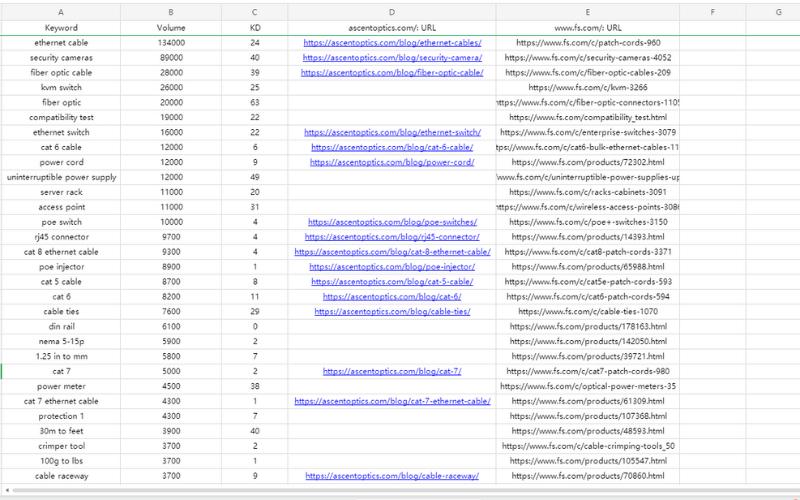Viewport: 800px width, 500px height.
Task: Select the fs.com optical-power-meters-35 URL cell
Action: pyautogui.click(x=588, y=386)
